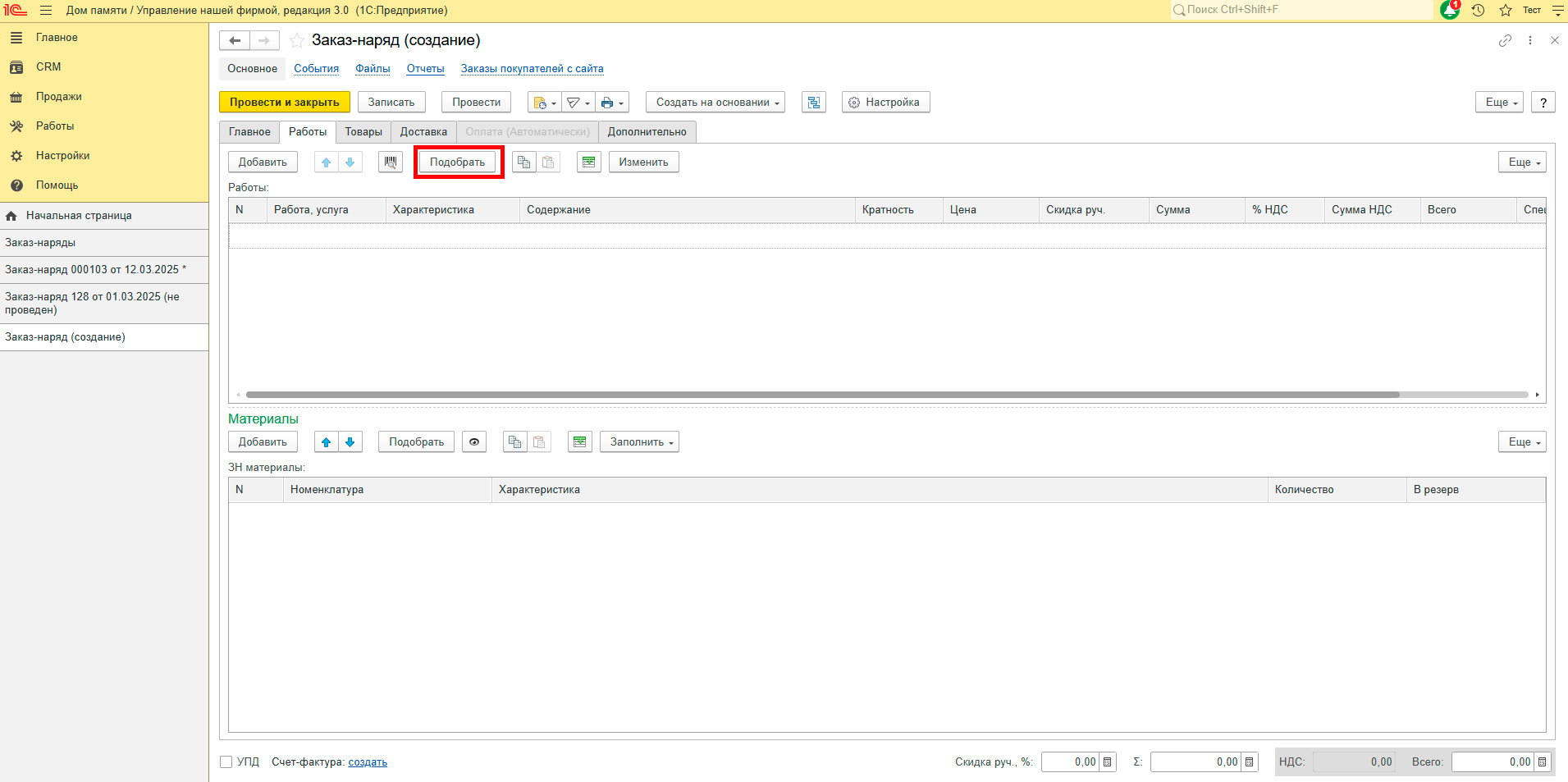Open the Доставка tab

click(423, 132)
